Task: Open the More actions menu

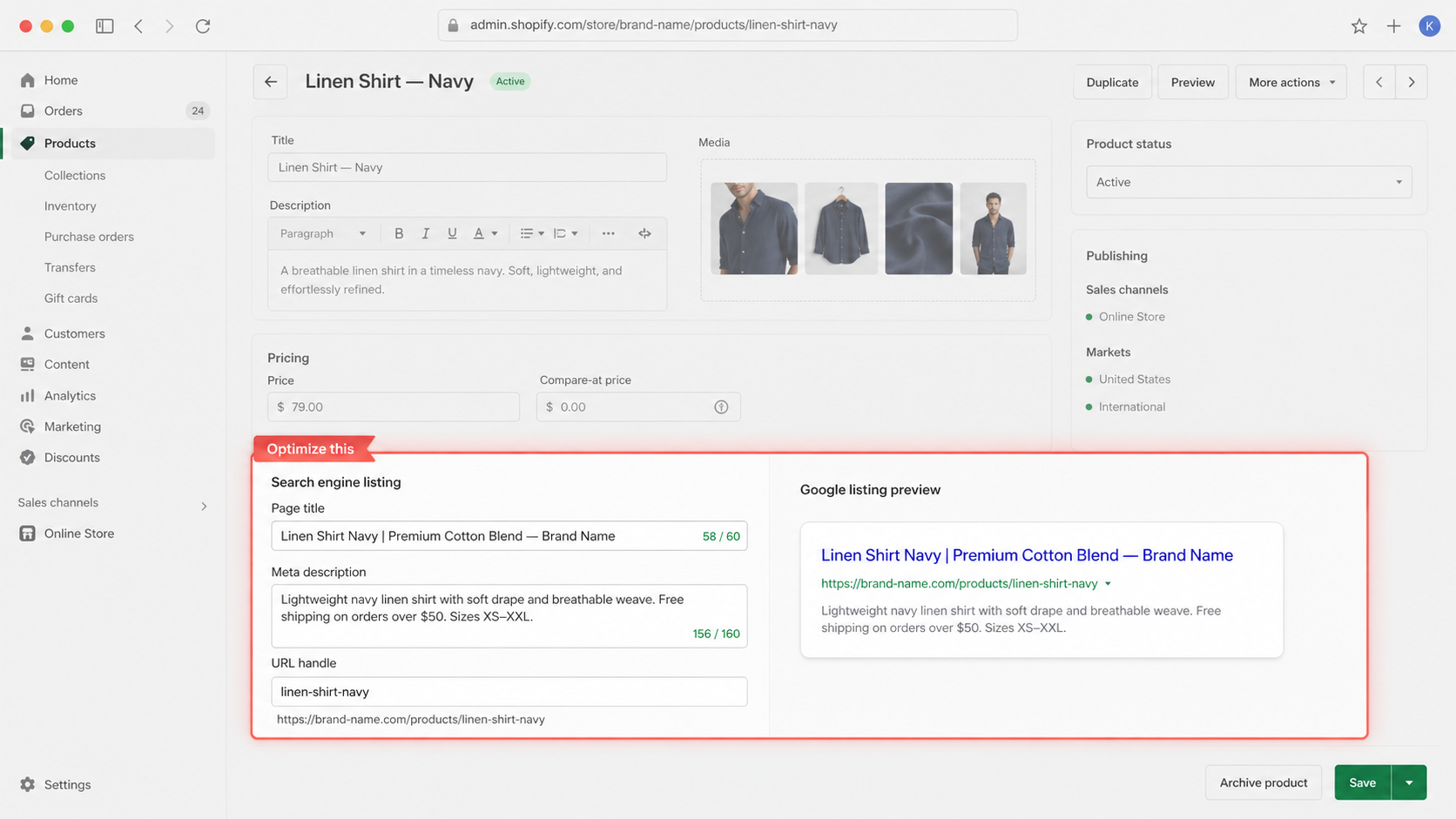Action: tap(1291, 81)
